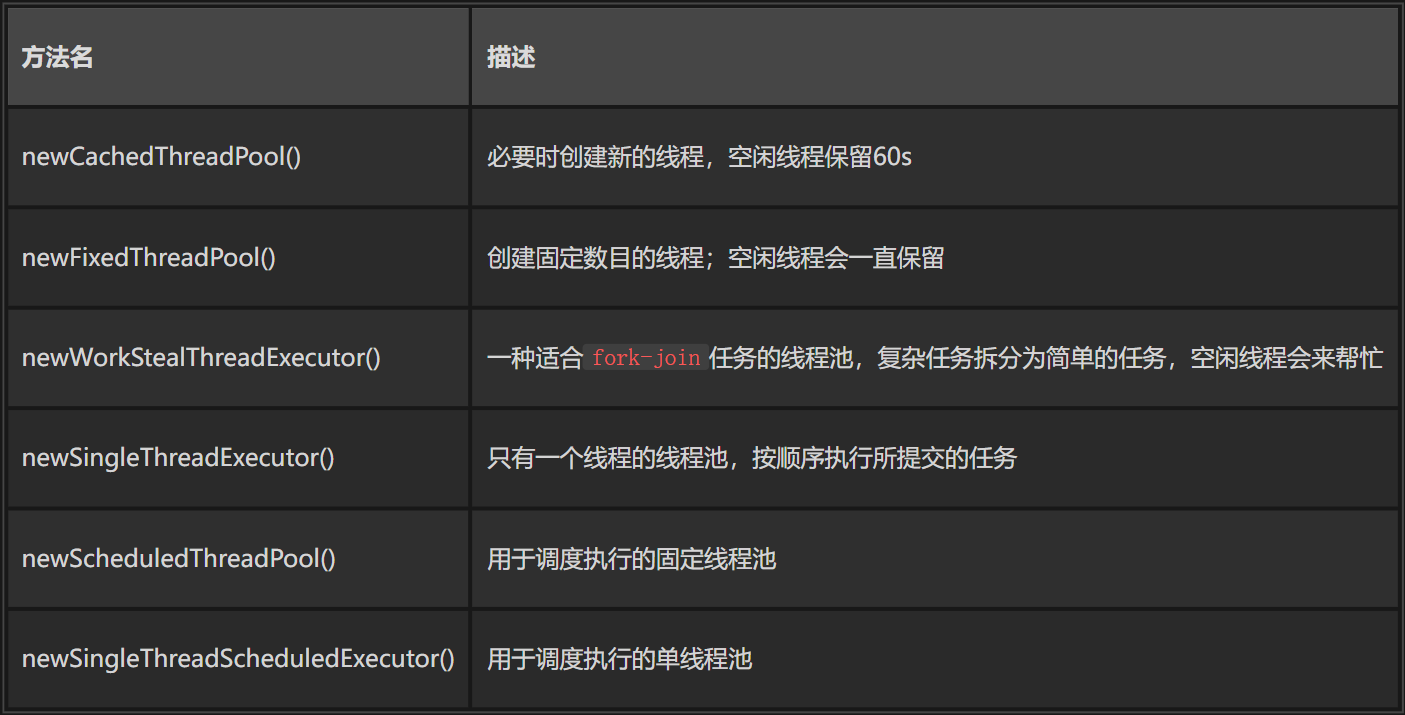This screenshot has height=715, width=1405.
Task: Click 一种适合 before the fork-join code
Action: 535,358
